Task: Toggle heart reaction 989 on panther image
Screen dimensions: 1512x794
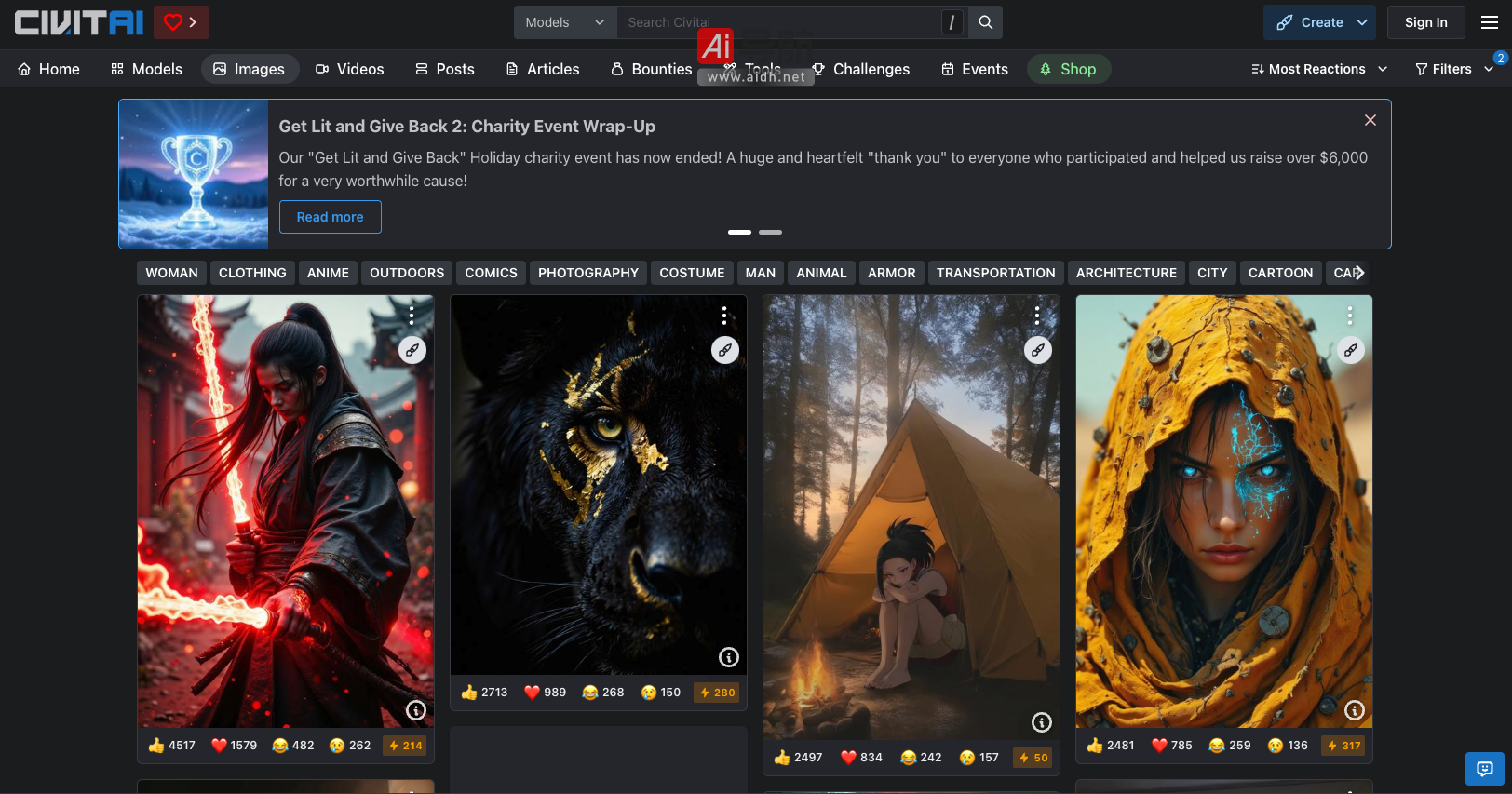Action: 545,693
